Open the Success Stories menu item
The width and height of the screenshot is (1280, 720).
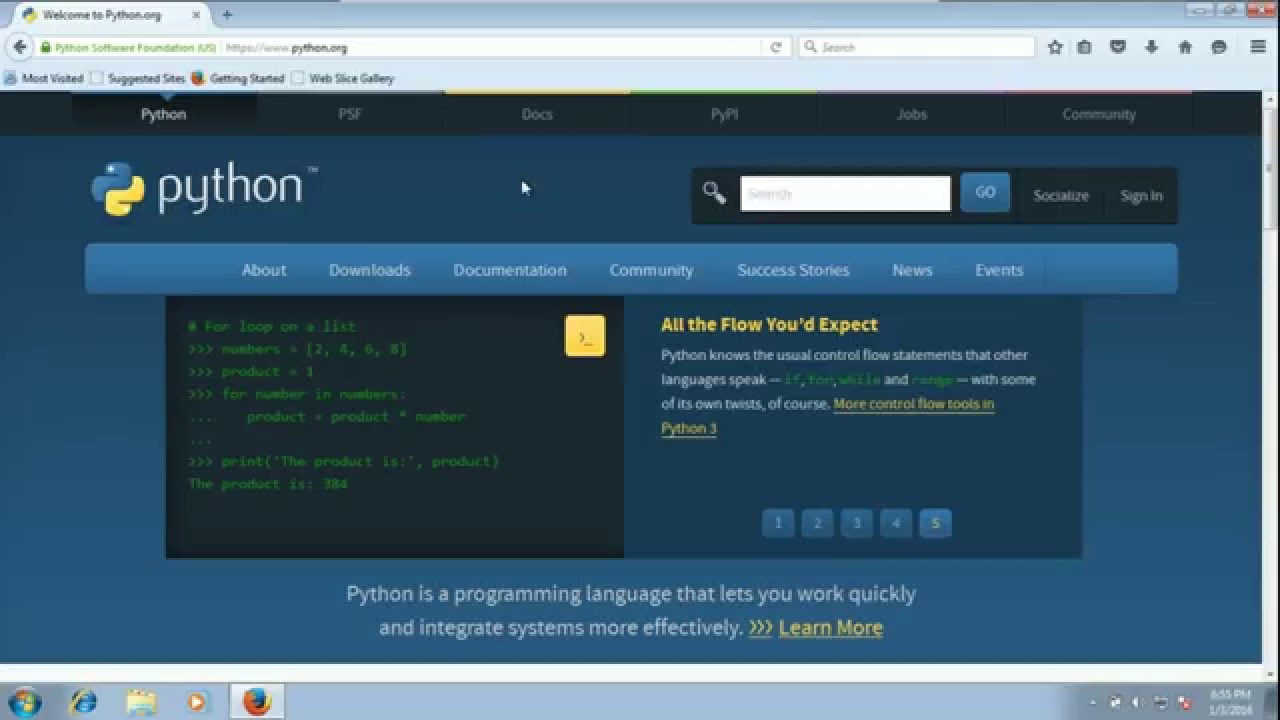(793, 270)
